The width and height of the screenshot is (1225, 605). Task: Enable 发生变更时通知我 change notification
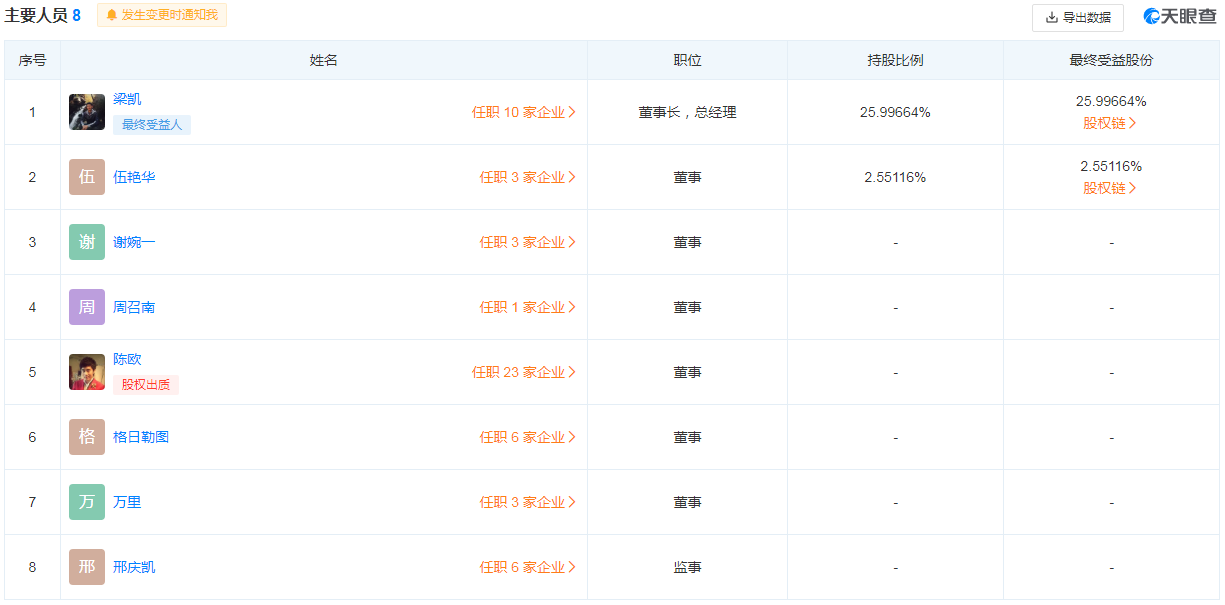162,16
